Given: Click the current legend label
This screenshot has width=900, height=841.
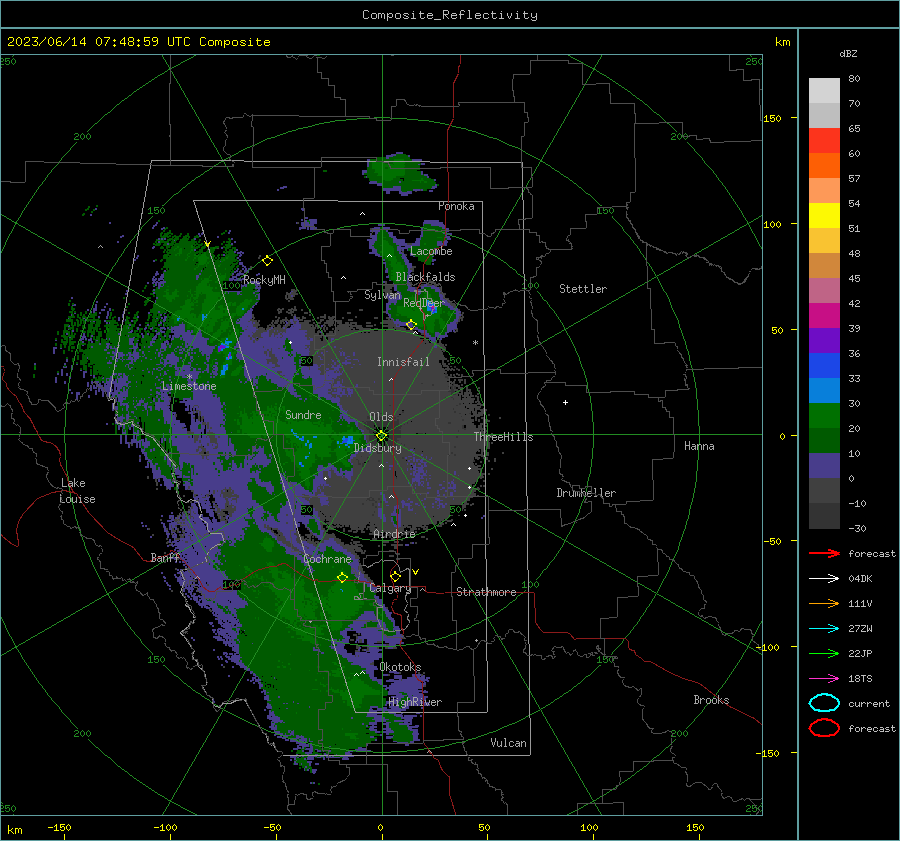Looking at the screenshot, I should 869,704.
